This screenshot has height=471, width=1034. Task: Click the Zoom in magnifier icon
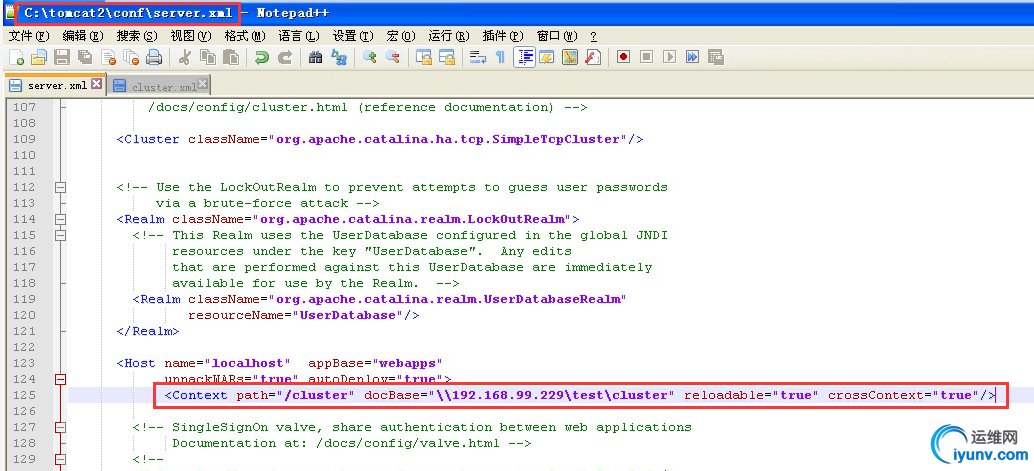pyautogui.click(x=369, y=57)
